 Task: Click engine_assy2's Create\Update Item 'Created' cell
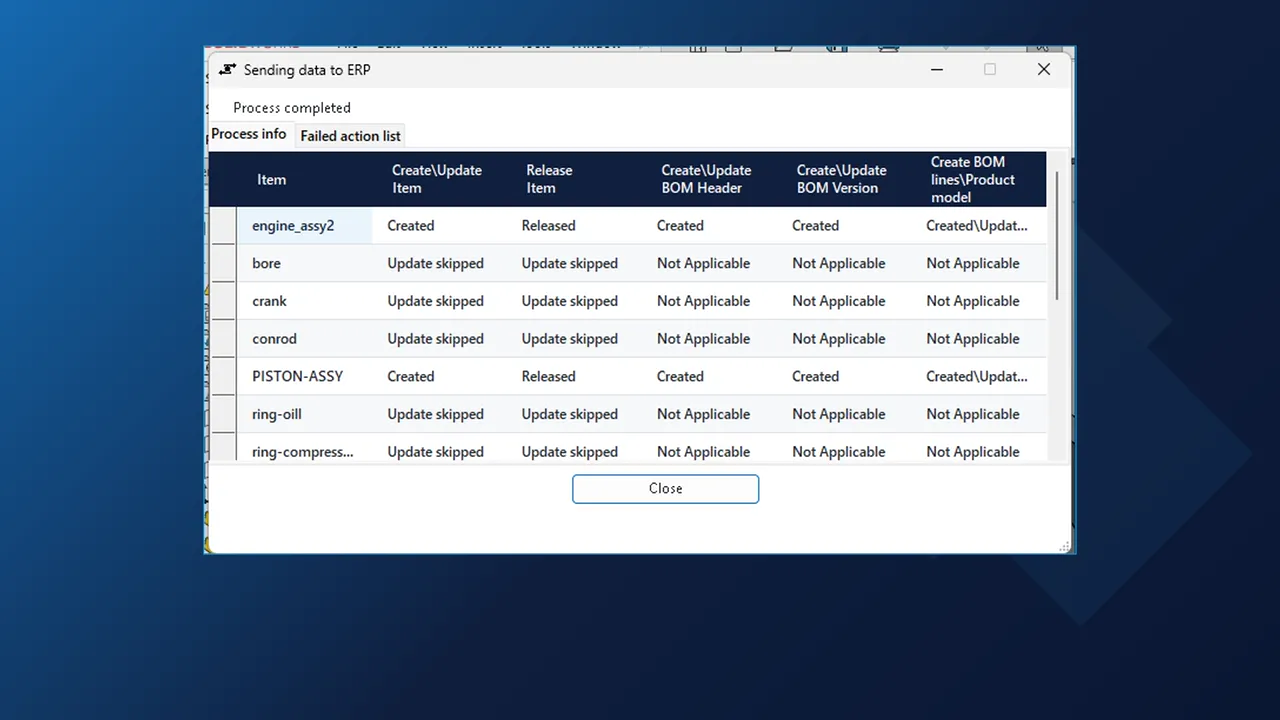(439, 226)
